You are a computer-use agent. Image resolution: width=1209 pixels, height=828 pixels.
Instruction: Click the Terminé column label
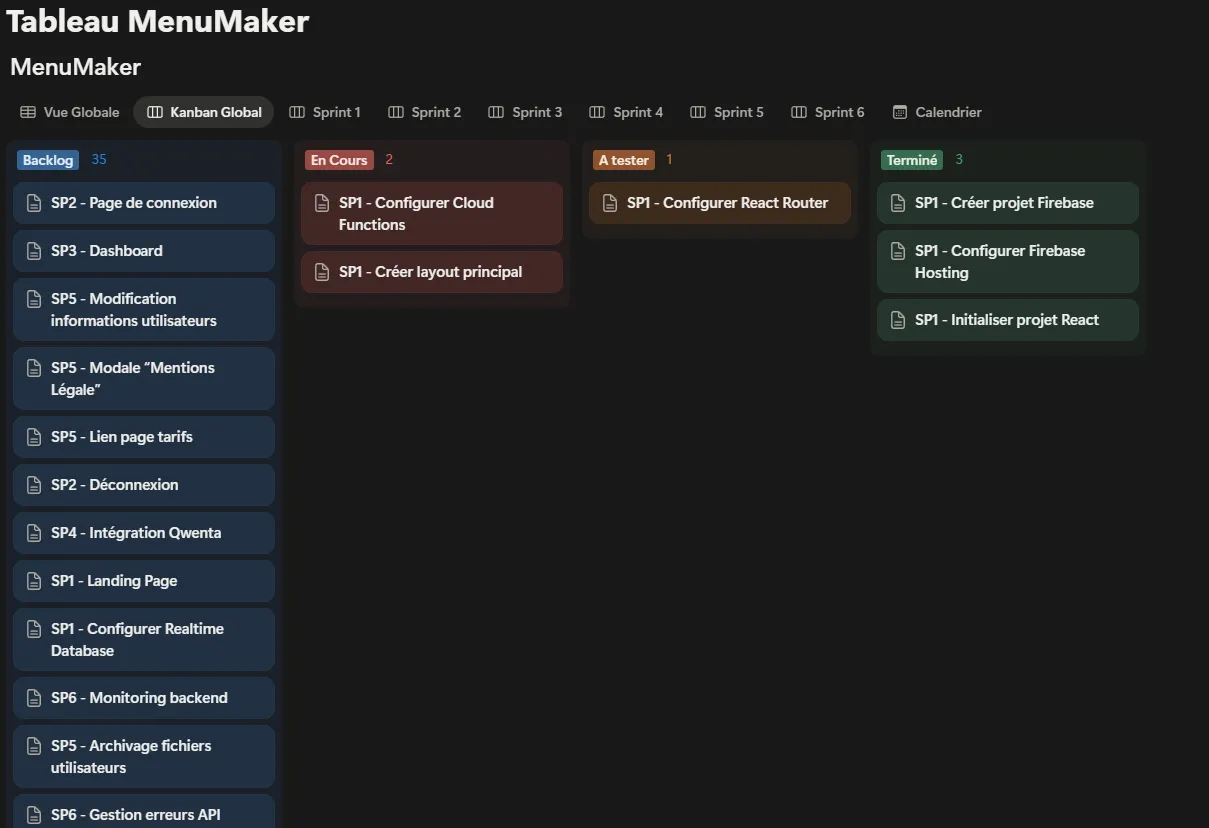click(912, 160)
